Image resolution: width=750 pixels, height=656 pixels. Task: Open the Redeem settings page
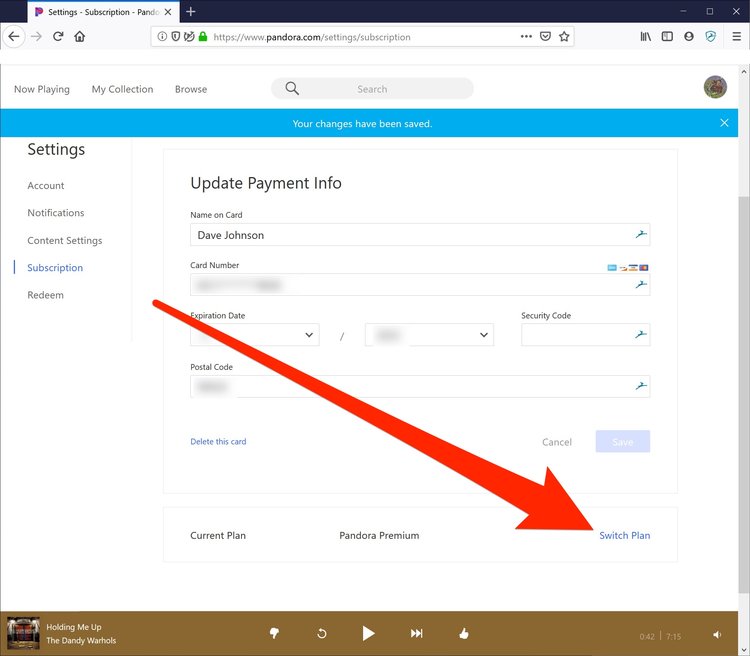45,295
